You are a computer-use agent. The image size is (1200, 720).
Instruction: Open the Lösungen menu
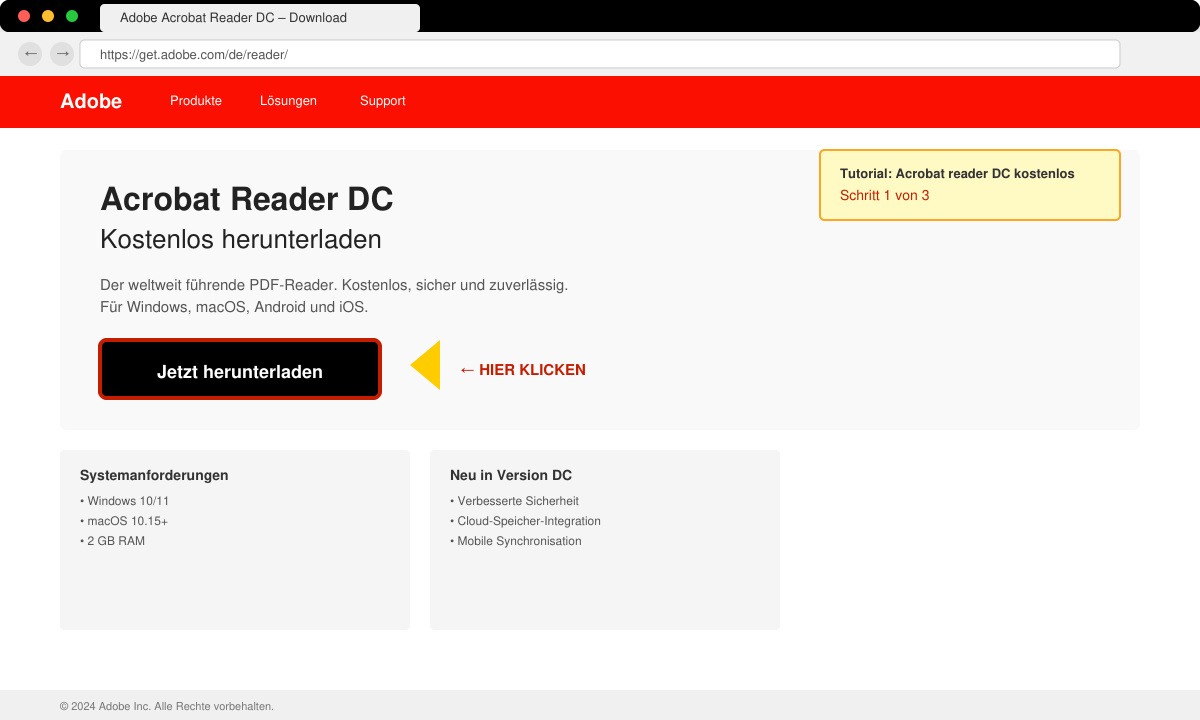288,101
